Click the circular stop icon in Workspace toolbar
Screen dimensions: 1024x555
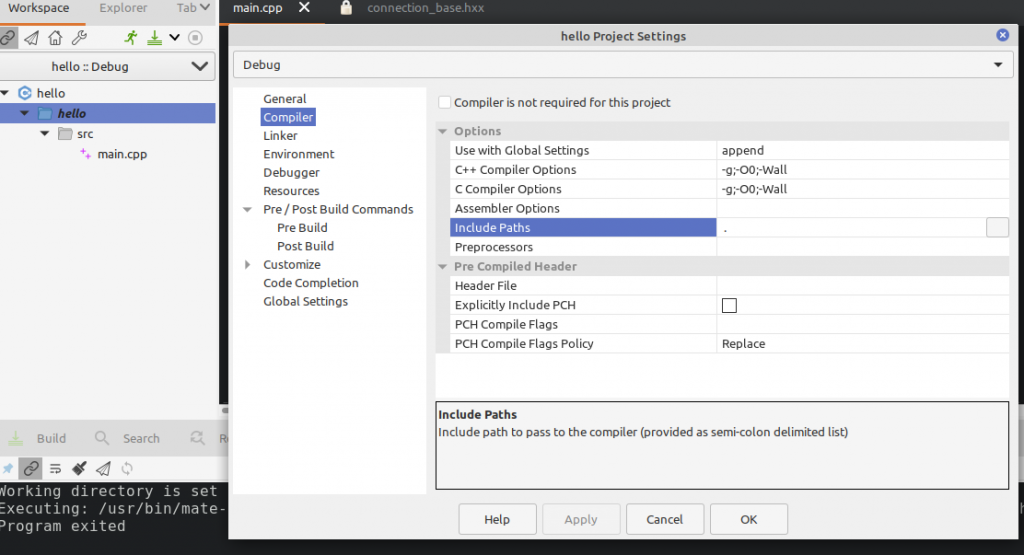click(x=196, y=38)
